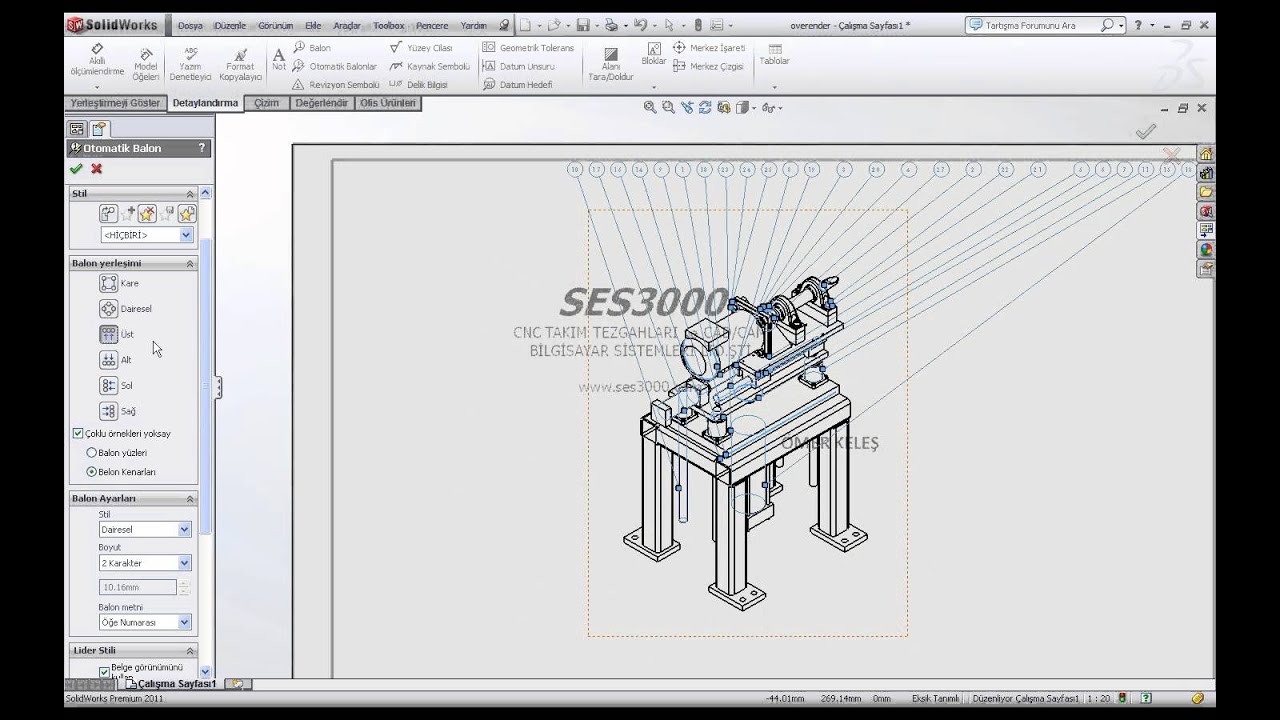Switch to Çizim tab
The image size is (1280, 720).
(266, 103)
